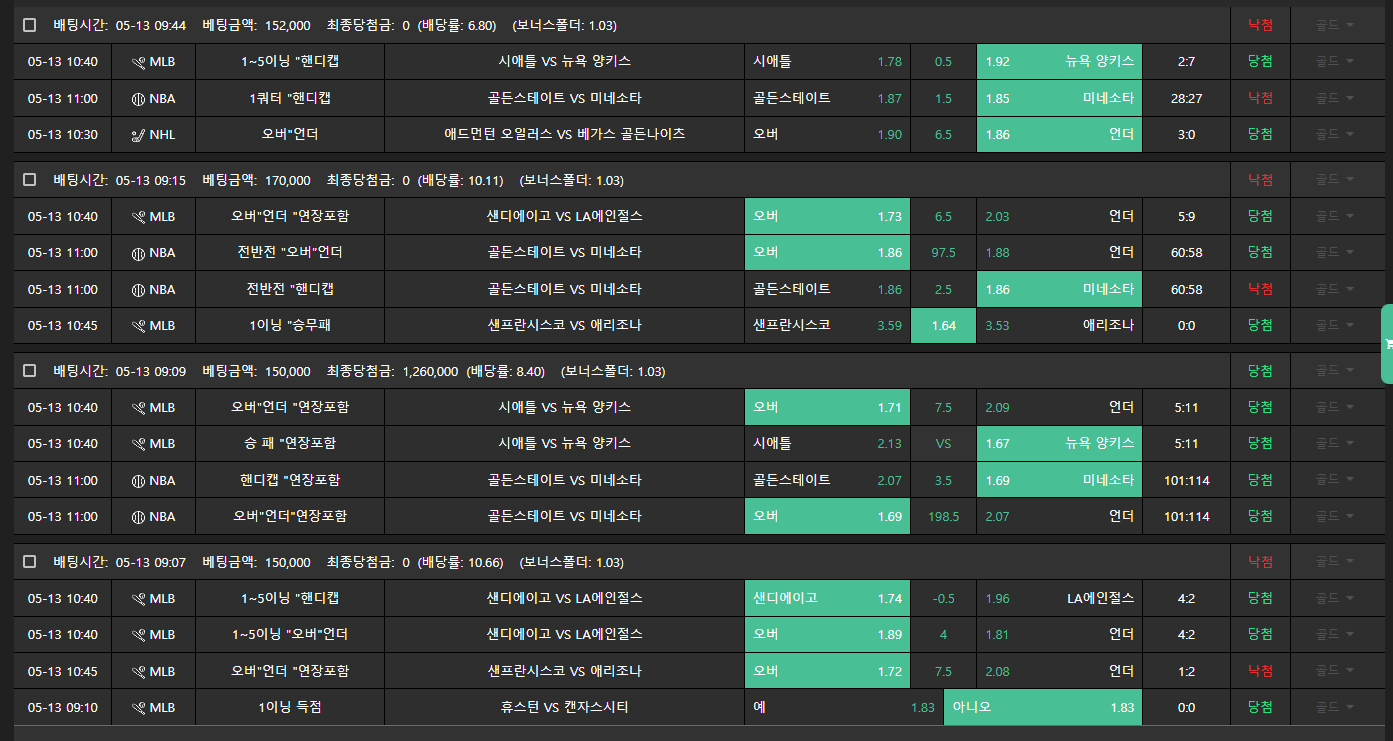Viewport: 1393px width, 741px height.
Task: Click the NHL hockey icon in the 에드먼턴 오일러스 row
Action: coord(139,135)
